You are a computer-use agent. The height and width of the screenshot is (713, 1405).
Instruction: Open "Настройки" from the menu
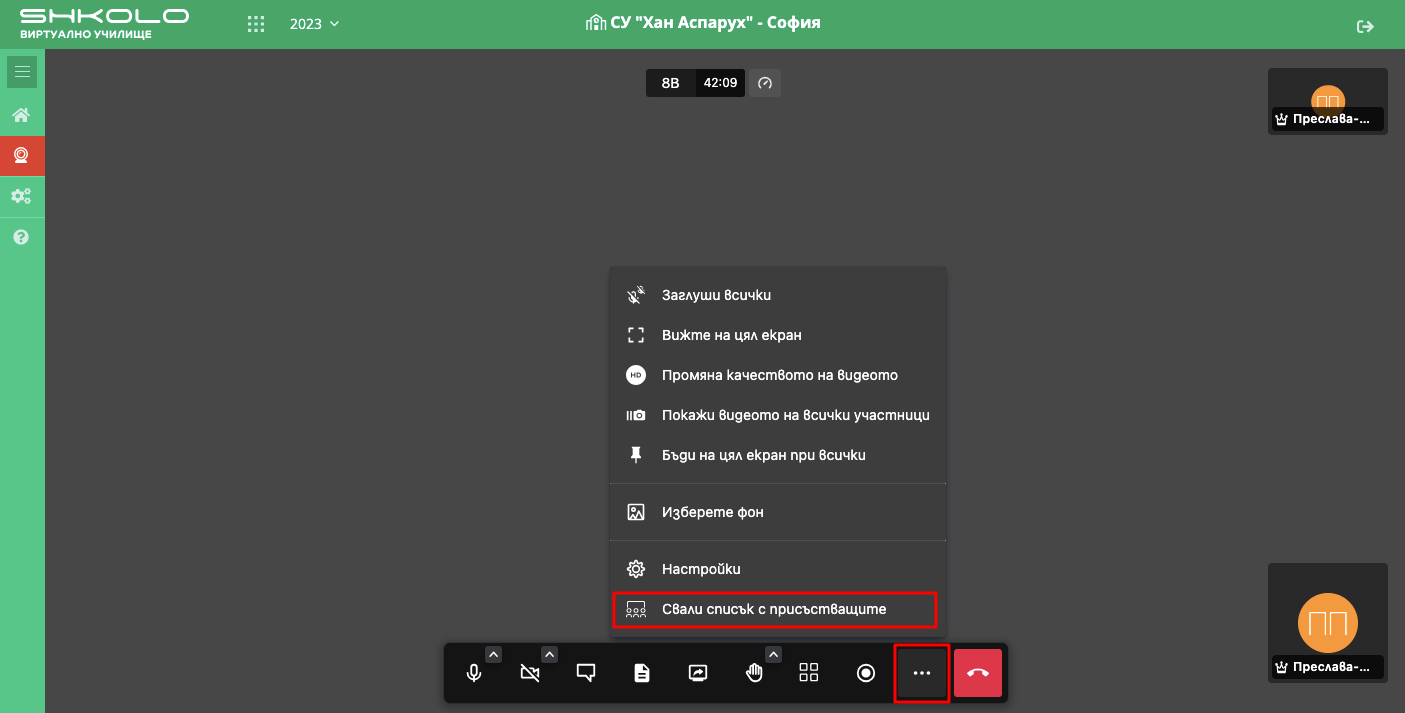778,569
